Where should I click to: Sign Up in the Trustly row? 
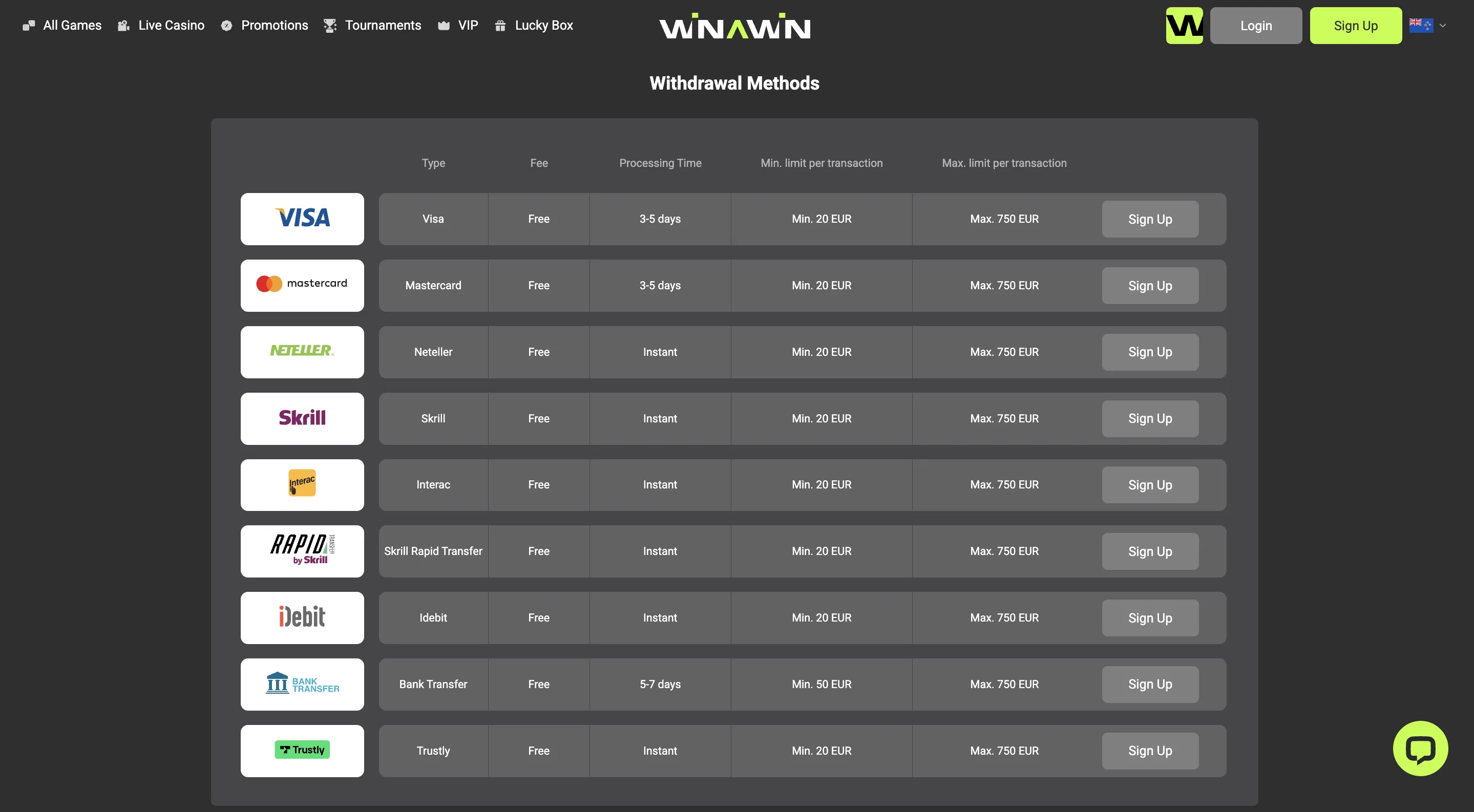tap(1150, 751)
